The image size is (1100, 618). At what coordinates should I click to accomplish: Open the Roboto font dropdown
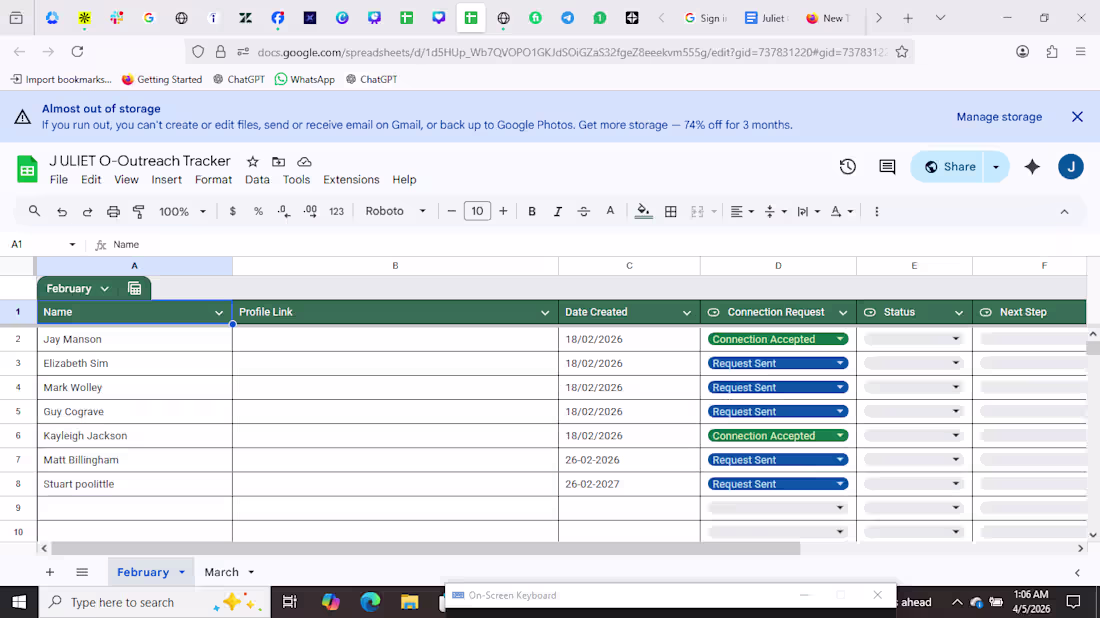395,212
